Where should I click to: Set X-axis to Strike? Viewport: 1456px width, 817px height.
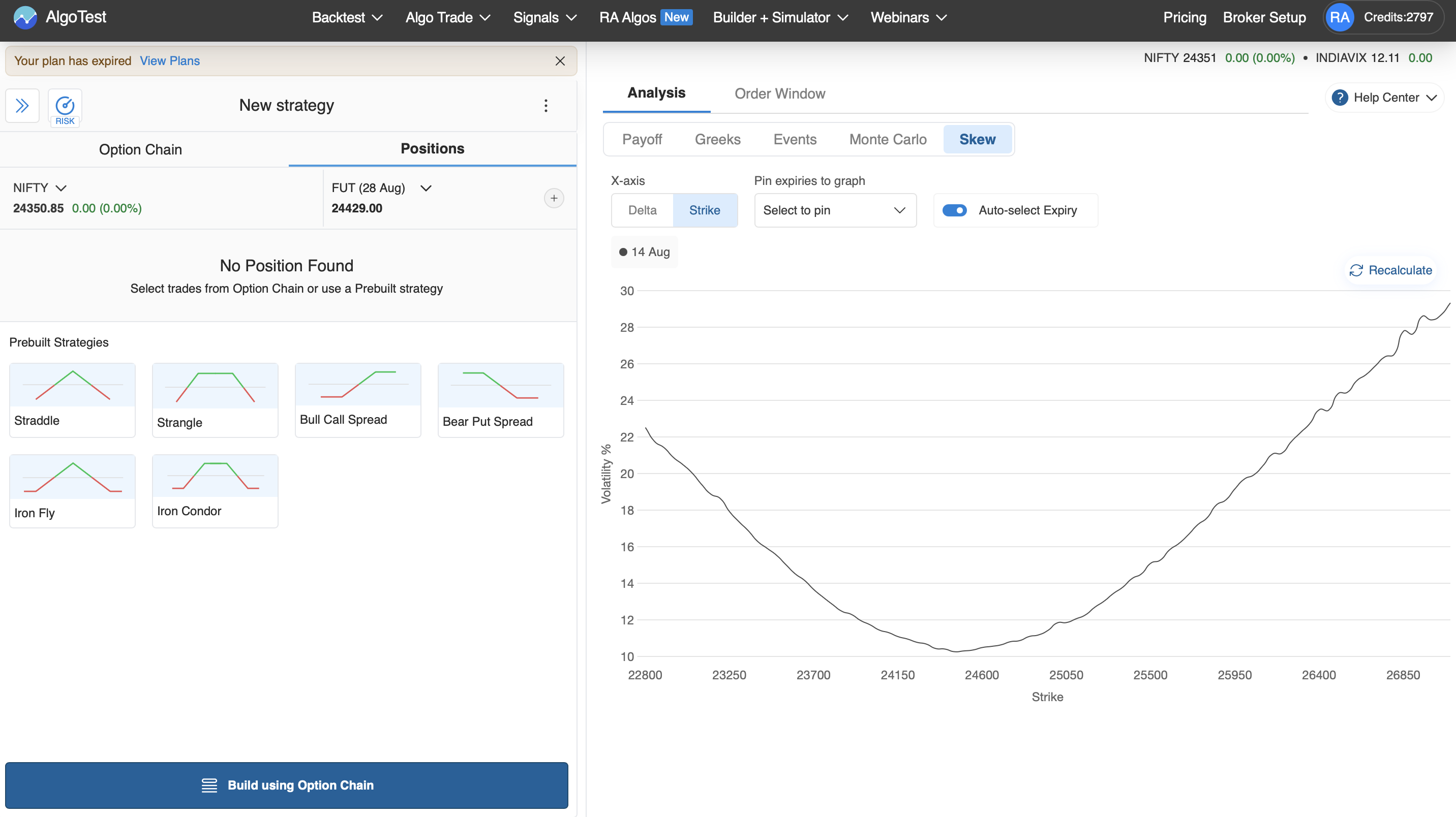pyautogui.click(x=704, y=210)
